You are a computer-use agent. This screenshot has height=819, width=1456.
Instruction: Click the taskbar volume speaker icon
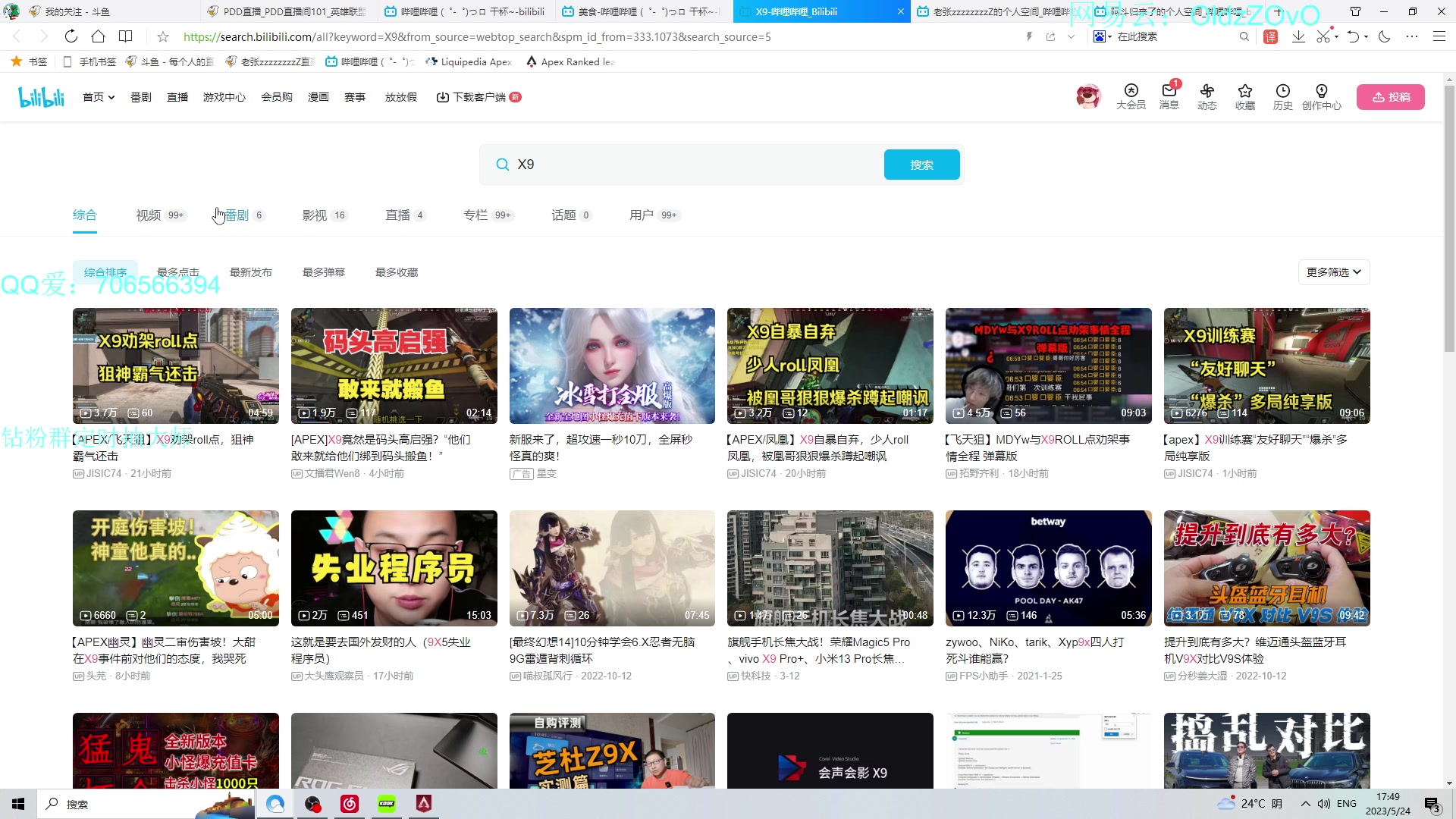point(1324,804)
